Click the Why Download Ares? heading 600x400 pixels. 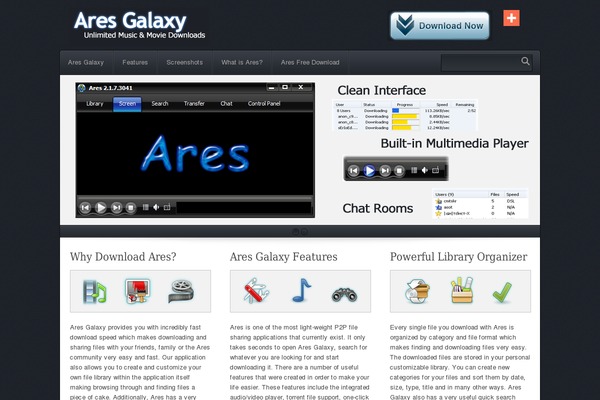pos(123,257)
